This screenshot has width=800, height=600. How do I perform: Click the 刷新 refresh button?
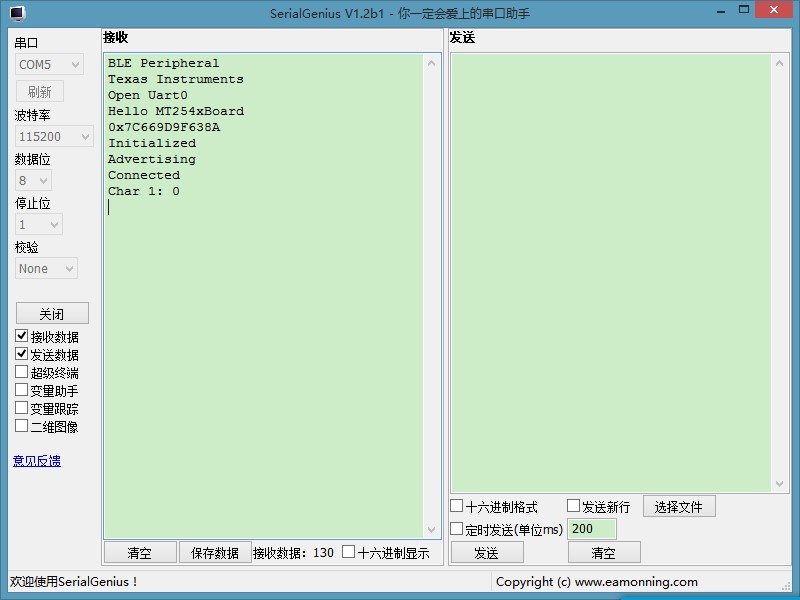pyautogui.click(x=40, y=92)
